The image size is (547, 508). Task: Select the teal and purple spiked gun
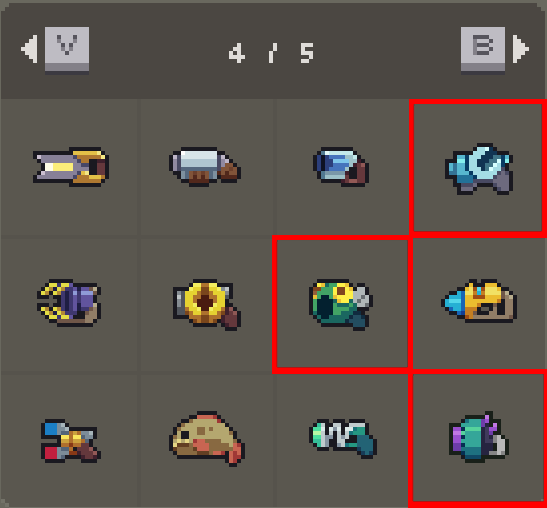click(x=479, y=437)
